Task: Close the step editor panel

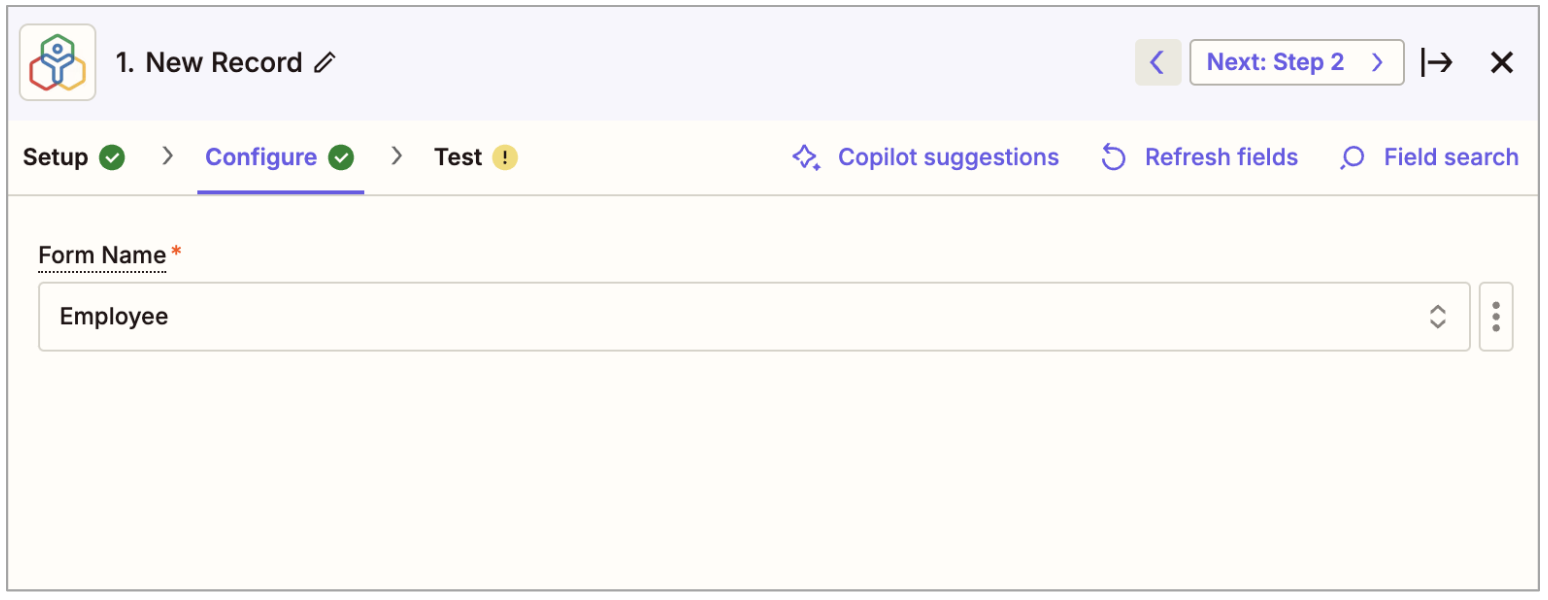Action: pos(1501,63)
